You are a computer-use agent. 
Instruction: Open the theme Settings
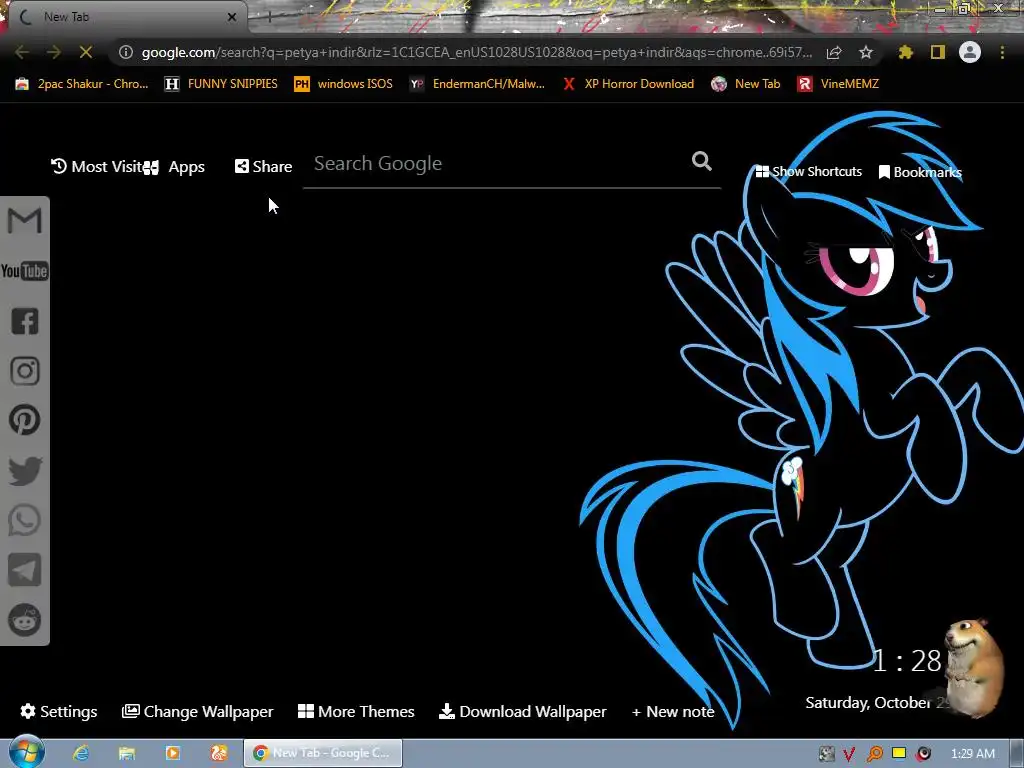[59, 711]
